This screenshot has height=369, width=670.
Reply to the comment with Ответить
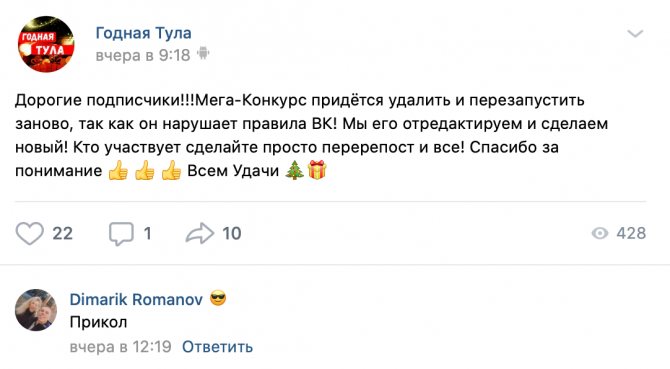[217, 347]
